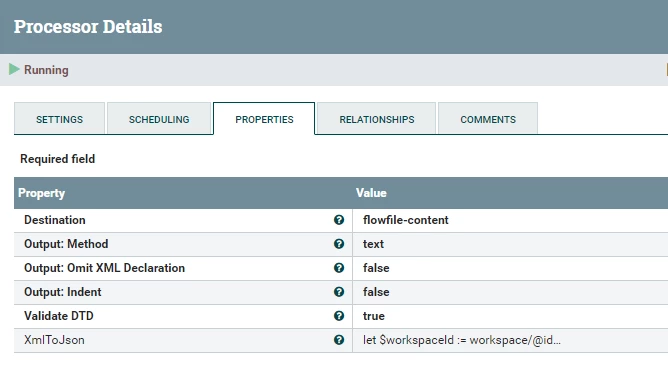This screenshot has height=367, width=668.
Task: View help for Validate DTD property
Action: [339, 316]
